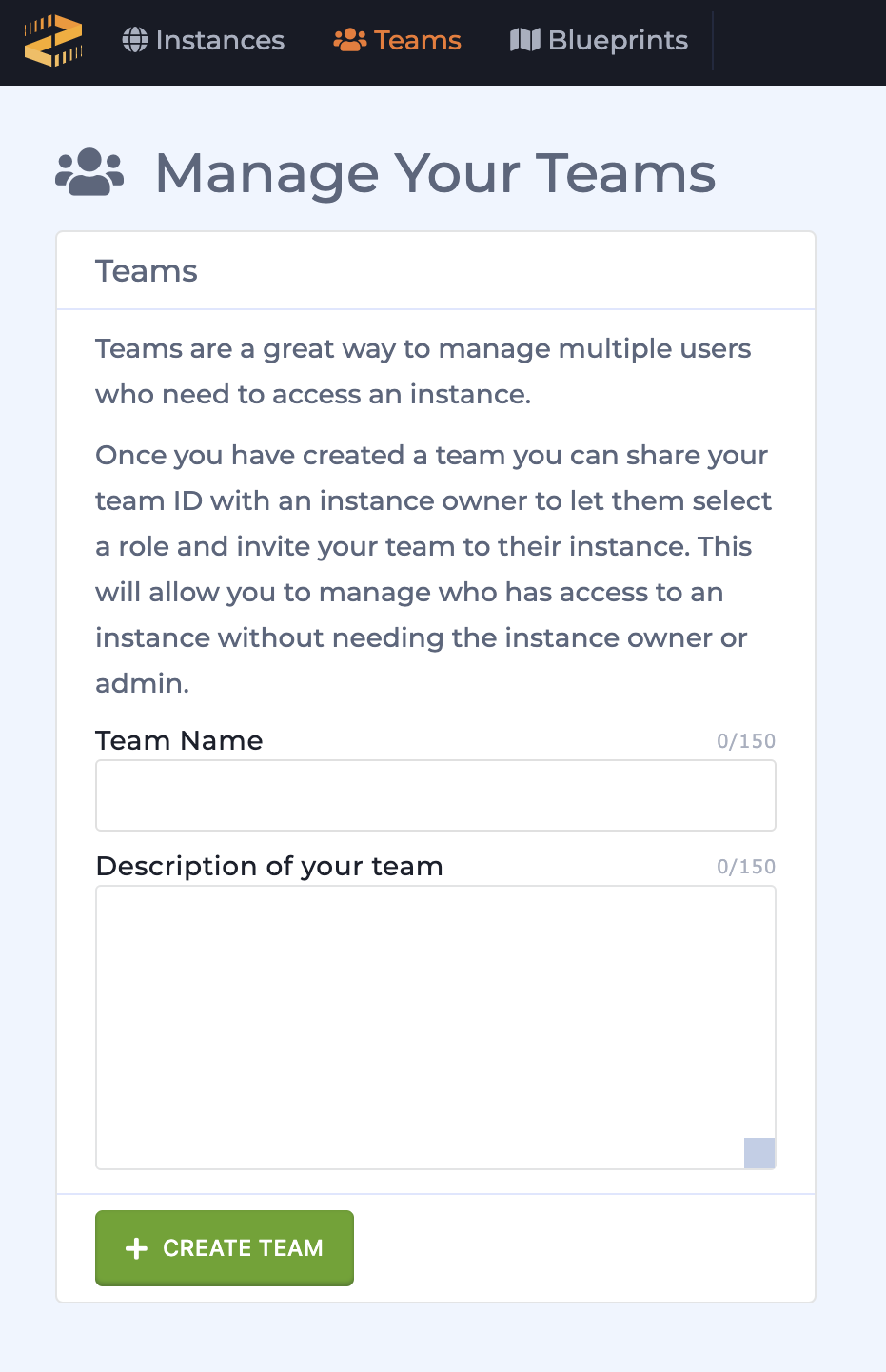Focus the team description textarea
This screenshot has width=886, height=1372.
(436, 1028)
